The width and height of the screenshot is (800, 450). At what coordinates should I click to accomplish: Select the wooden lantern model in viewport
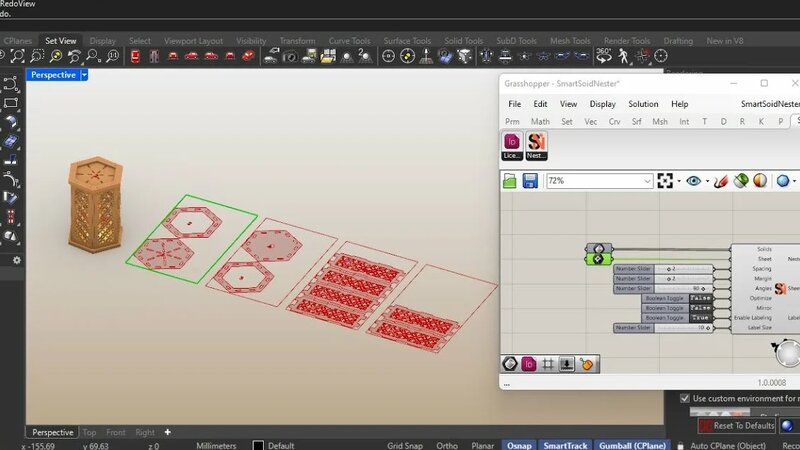point(95,204)
